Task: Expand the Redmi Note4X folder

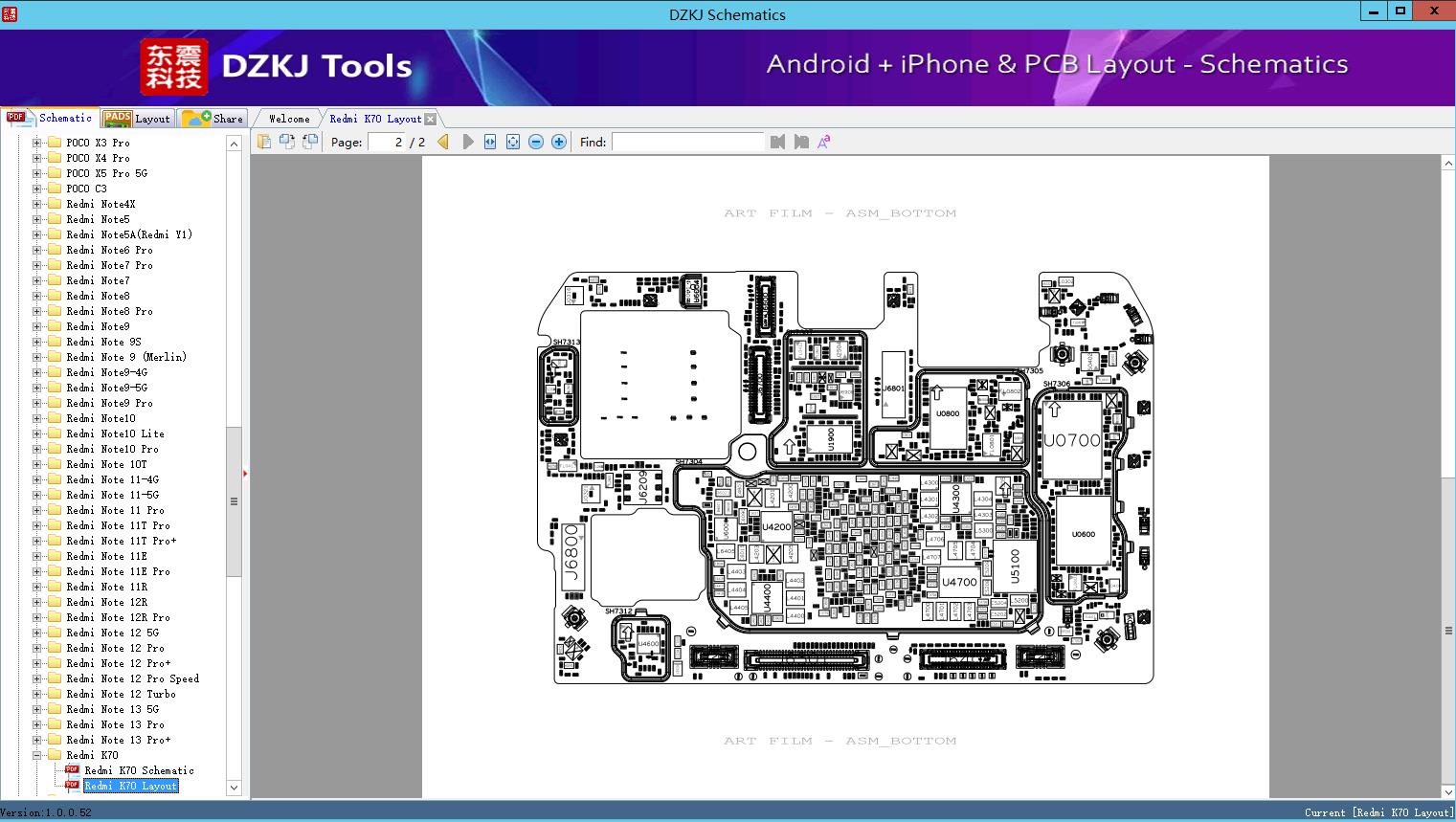Action: pyautogui.click(x=36, y=204)
